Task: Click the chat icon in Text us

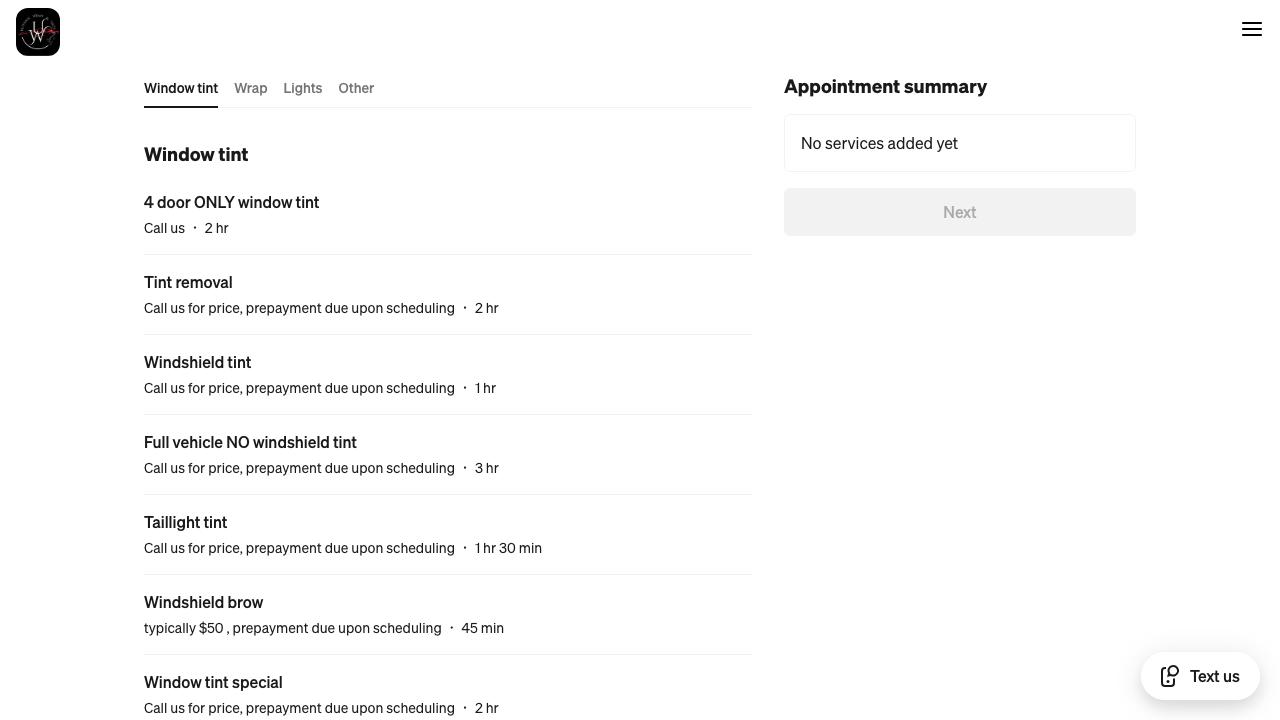Action: pos(1169,676)
